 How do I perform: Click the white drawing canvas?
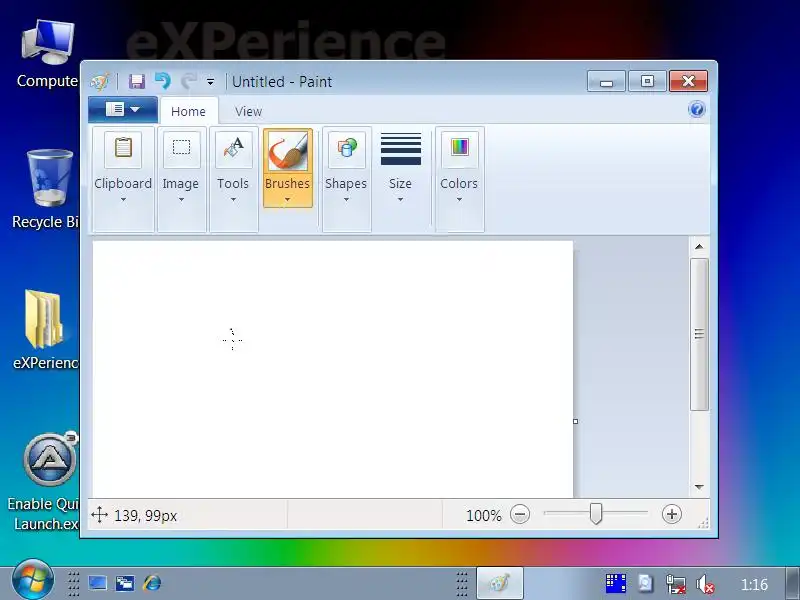(x=333, y=369)
